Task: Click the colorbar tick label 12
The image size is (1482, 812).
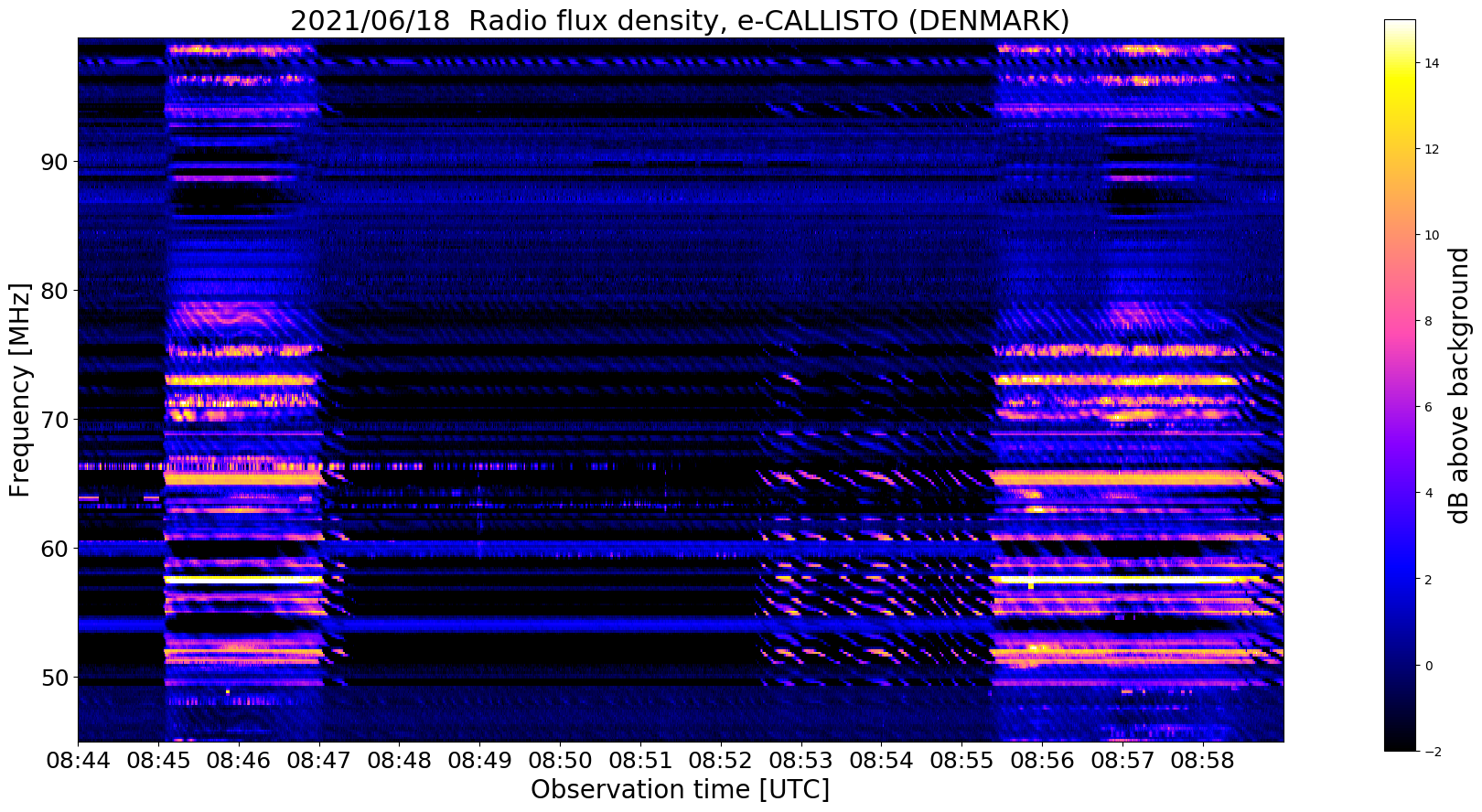Action: click(x=1432, y=149)
